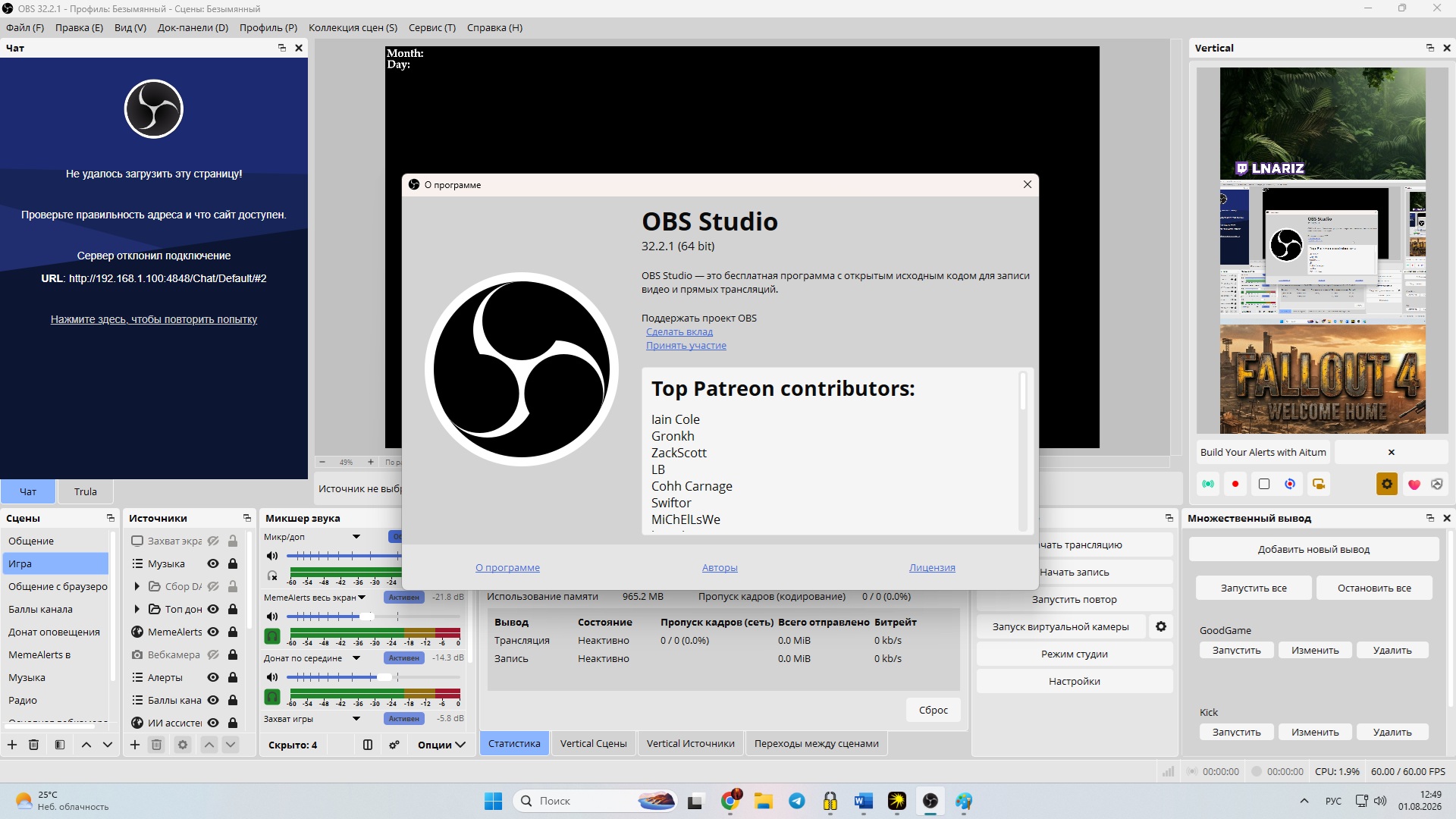Zoom in the preview with the plus icon
The height and width of the screenshot is (819, 1456).
coord(371,462)
